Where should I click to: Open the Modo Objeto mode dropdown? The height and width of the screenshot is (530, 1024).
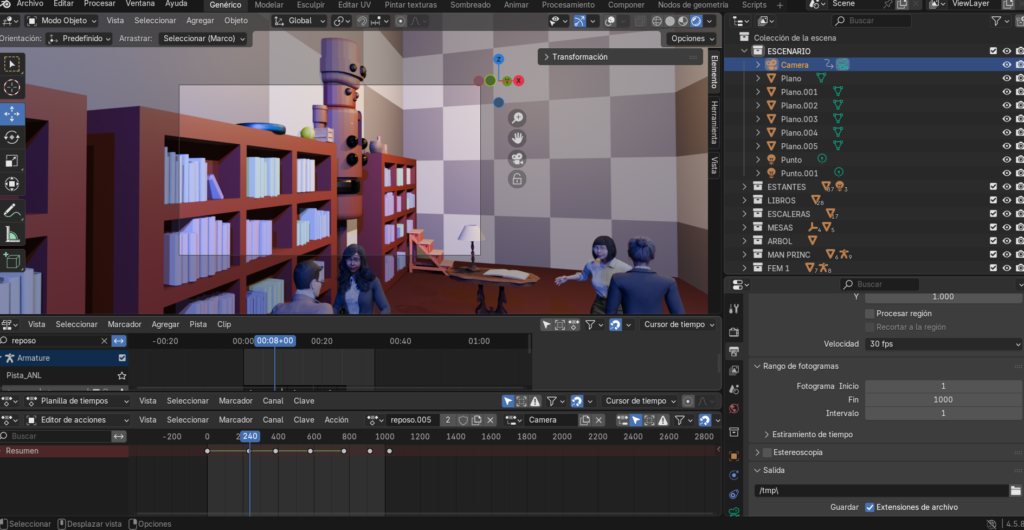tap(61, 21)
